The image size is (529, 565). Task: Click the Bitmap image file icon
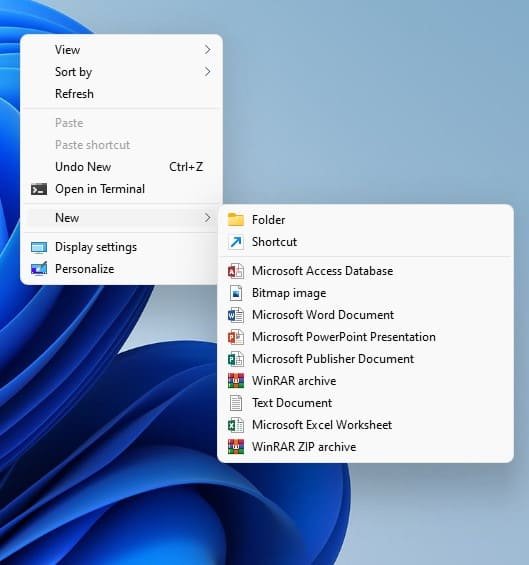point(236,293)
